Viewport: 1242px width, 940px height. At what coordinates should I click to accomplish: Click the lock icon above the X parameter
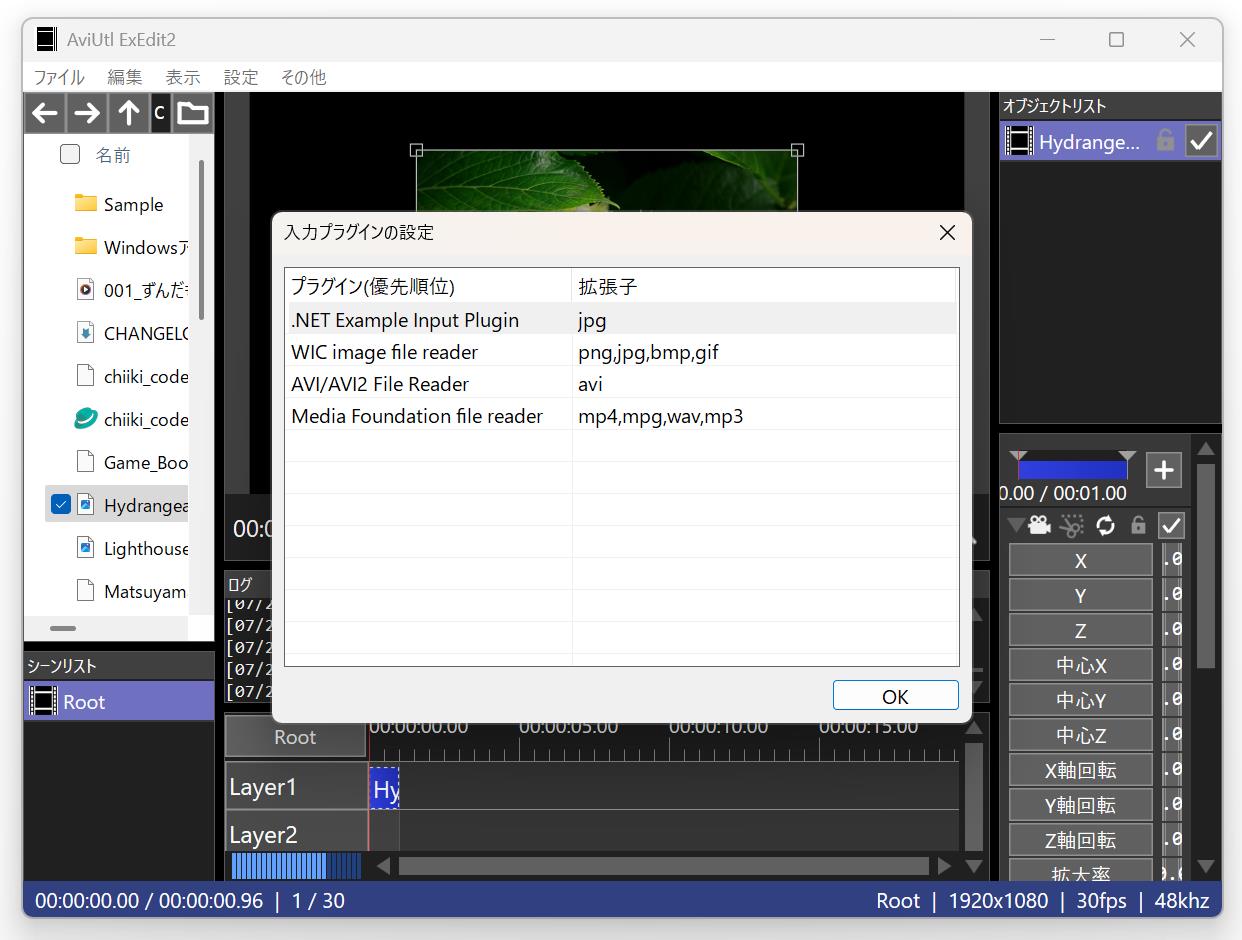(1137, 525)
